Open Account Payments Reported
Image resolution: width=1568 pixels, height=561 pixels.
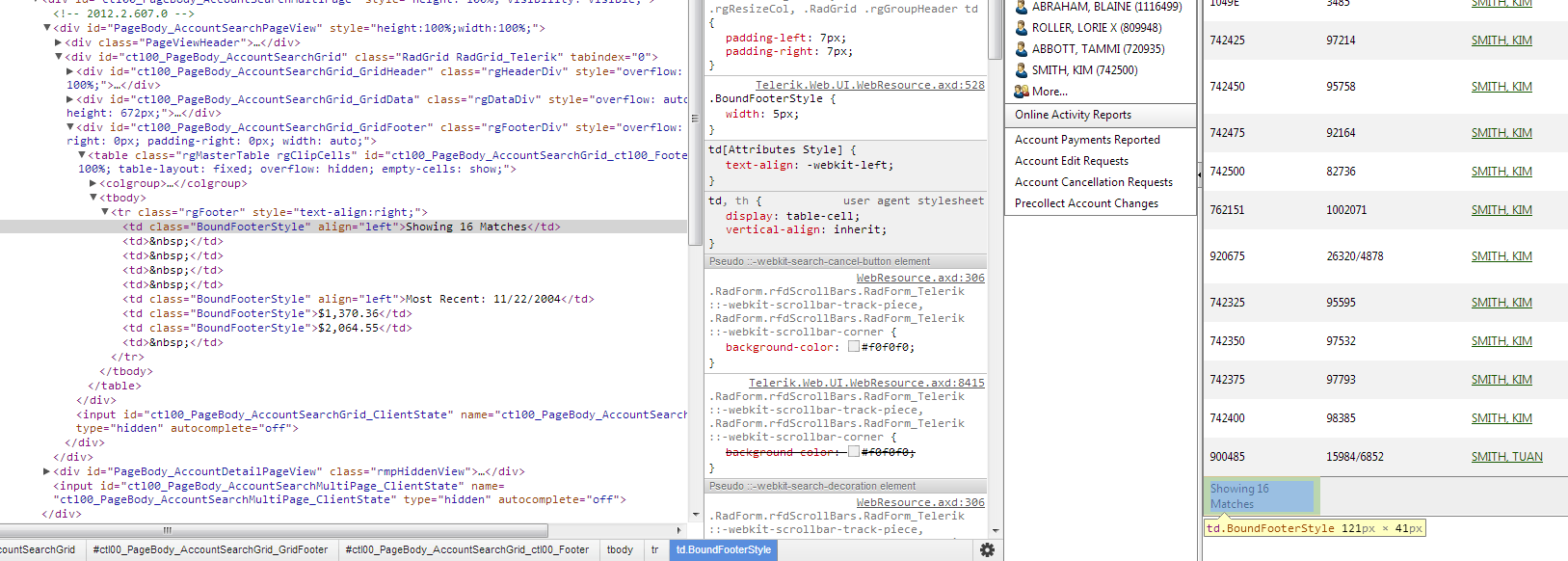coord(1087,140)
